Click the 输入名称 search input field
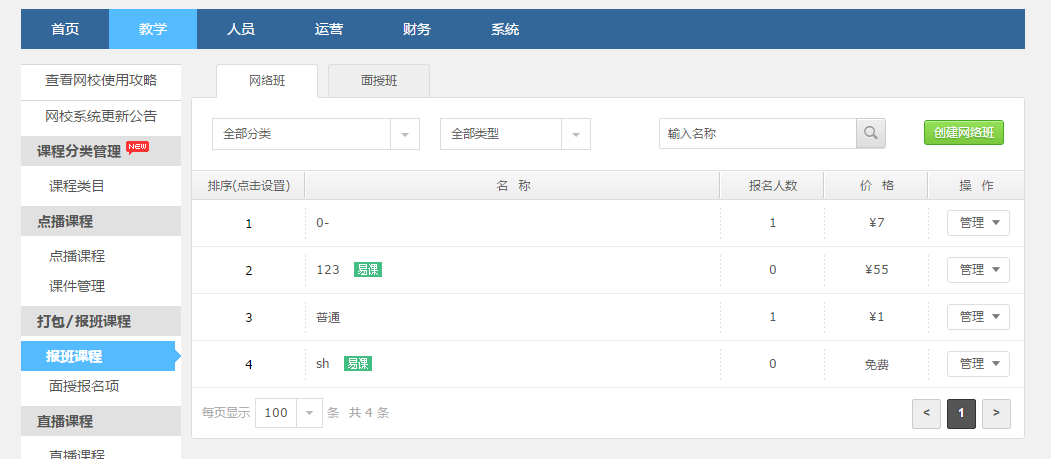The image size is (1051, 459). [x=757, y=133]
